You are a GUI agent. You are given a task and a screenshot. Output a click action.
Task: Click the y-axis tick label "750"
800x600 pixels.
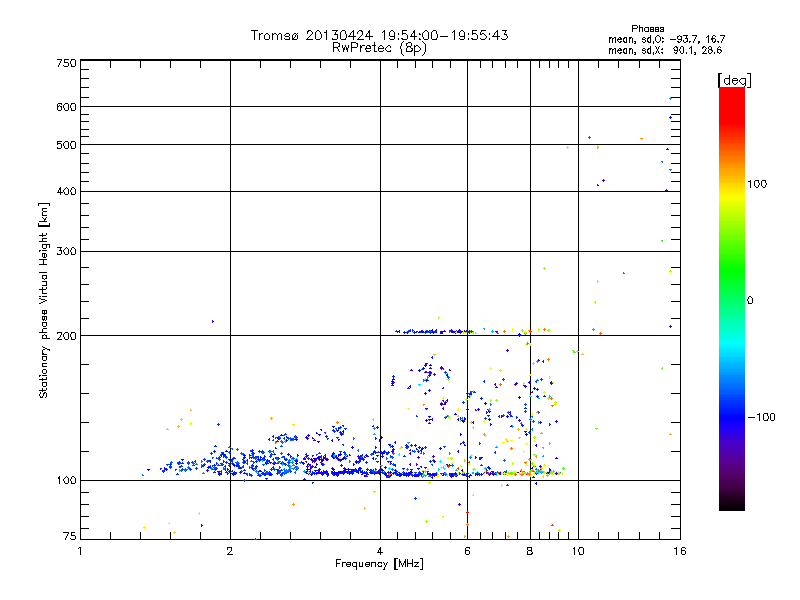pyautogui.click(x=67, y=63)
